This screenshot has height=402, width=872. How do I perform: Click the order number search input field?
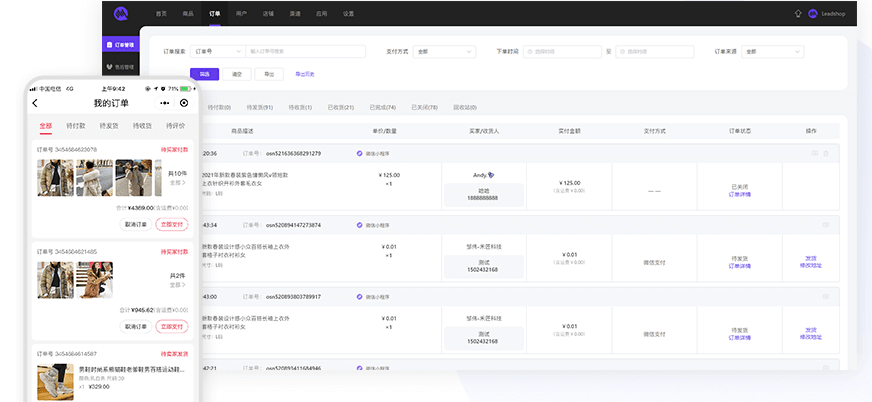[305, 52]
